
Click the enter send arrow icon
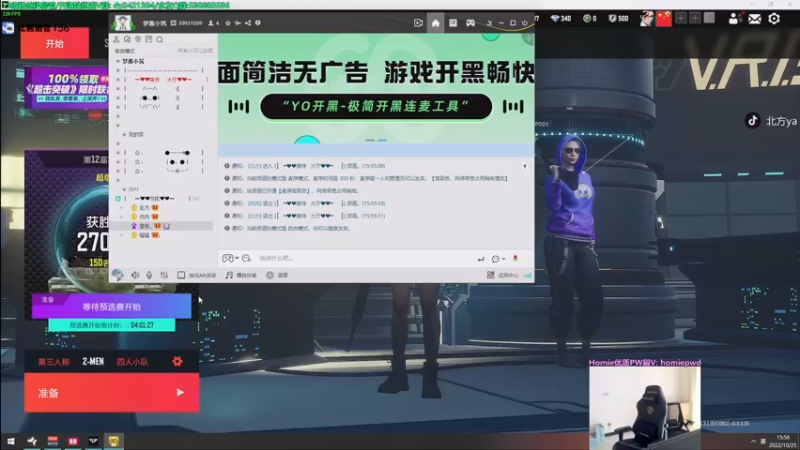[x=481, y=259]
